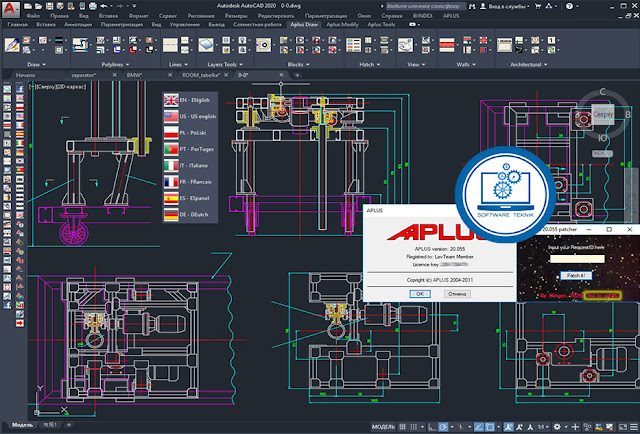Toggle 2D object snap in the status bar
The height and width of the screenshot is (434, 640).
490,427
